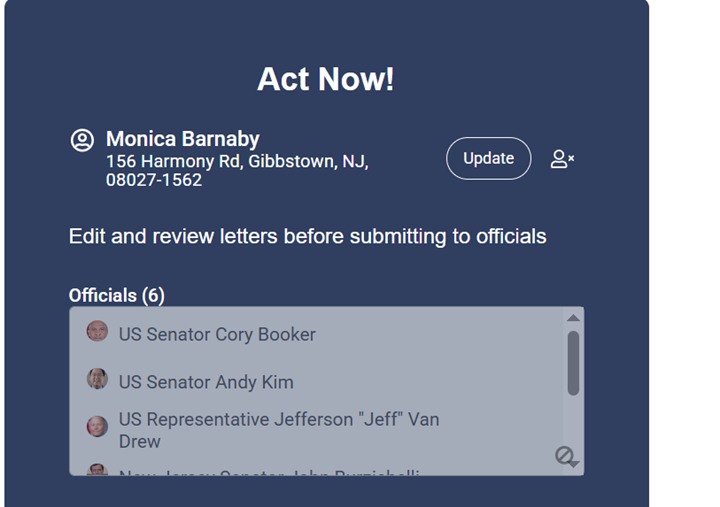Click the "Officials (6)" label
This screenshot has height=507, width=720.
click(x=116, y=296)
